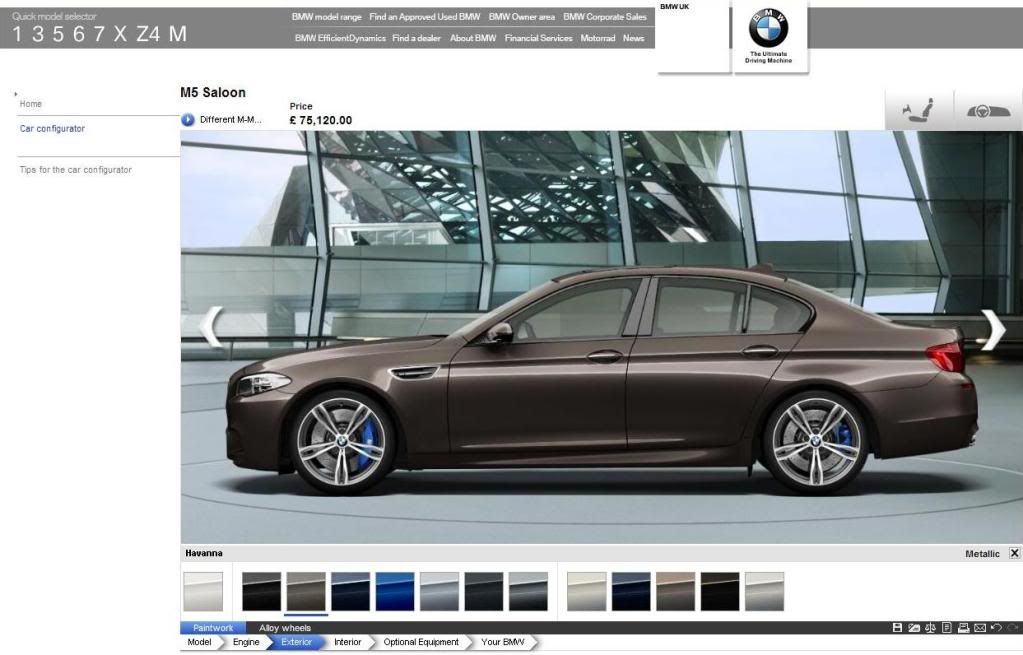Send configuration by email envelope icon
This screenshot has width=1023, height=655.
click(x=980, y=628)
